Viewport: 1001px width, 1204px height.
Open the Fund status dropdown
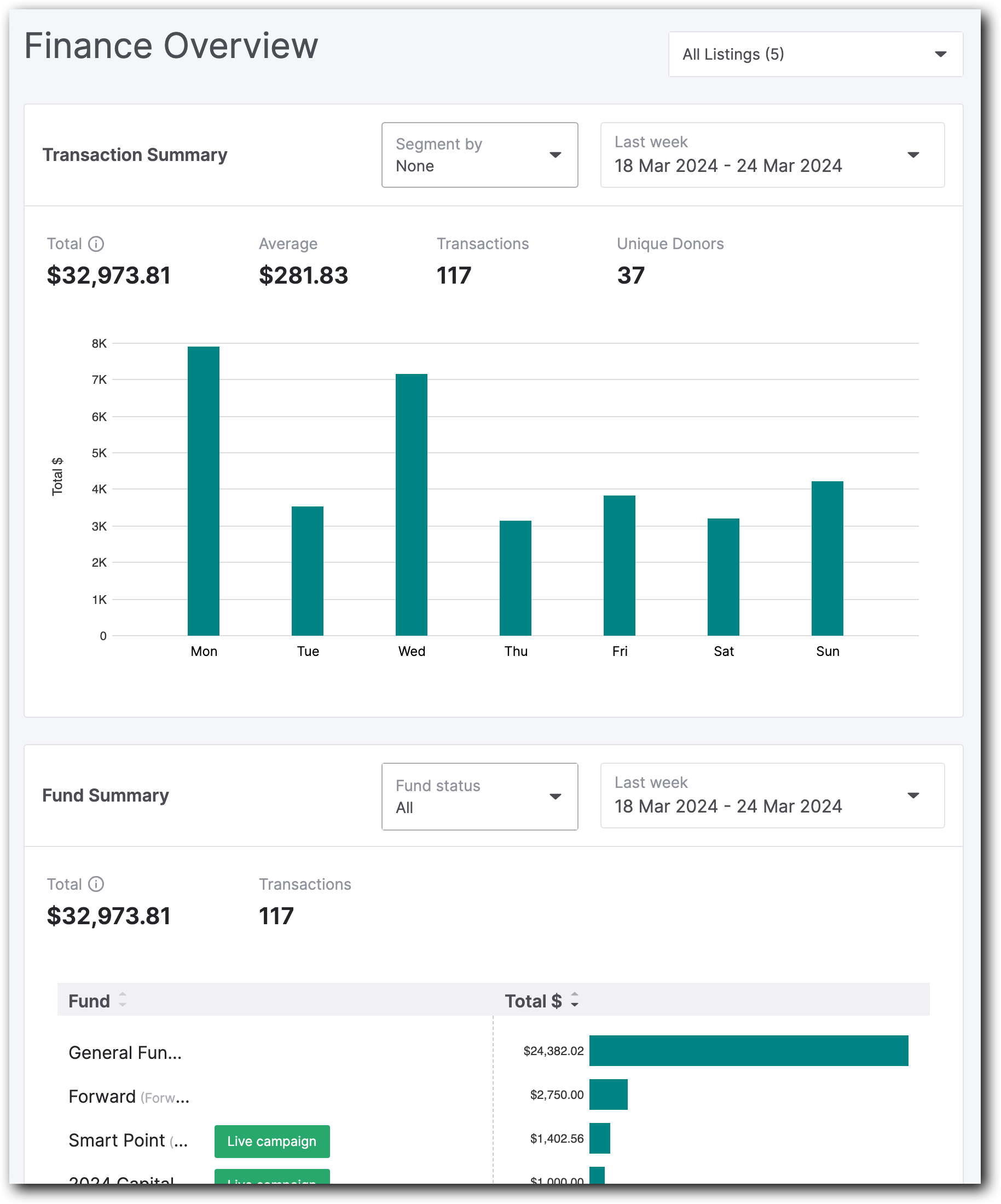[479, 796]
